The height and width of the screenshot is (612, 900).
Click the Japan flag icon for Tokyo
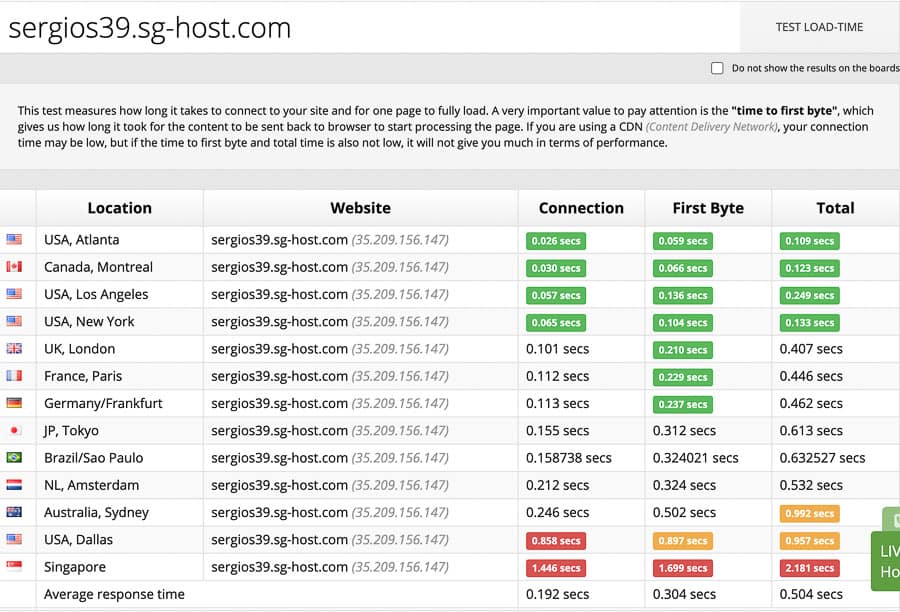tap(14, 431)
